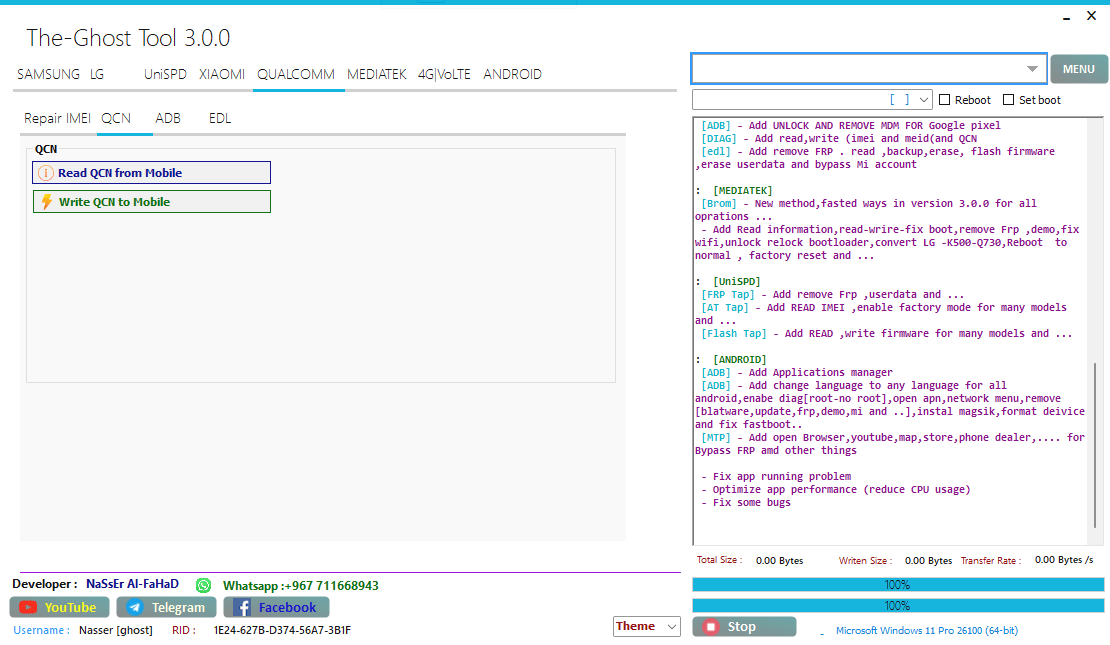
Task: Click the Read QCN info icon
Action: click(x=45, y=173)
